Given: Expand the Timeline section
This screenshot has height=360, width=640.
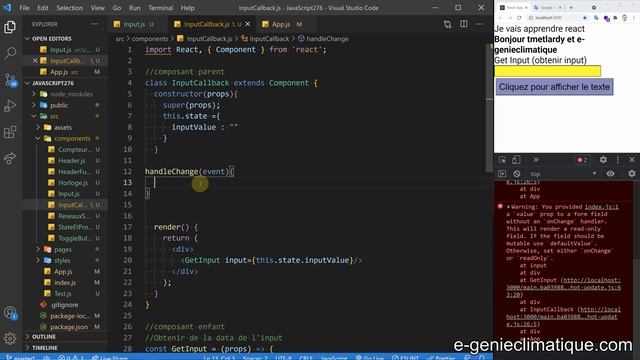Looking at the screenshot, I should click(44, 348).
